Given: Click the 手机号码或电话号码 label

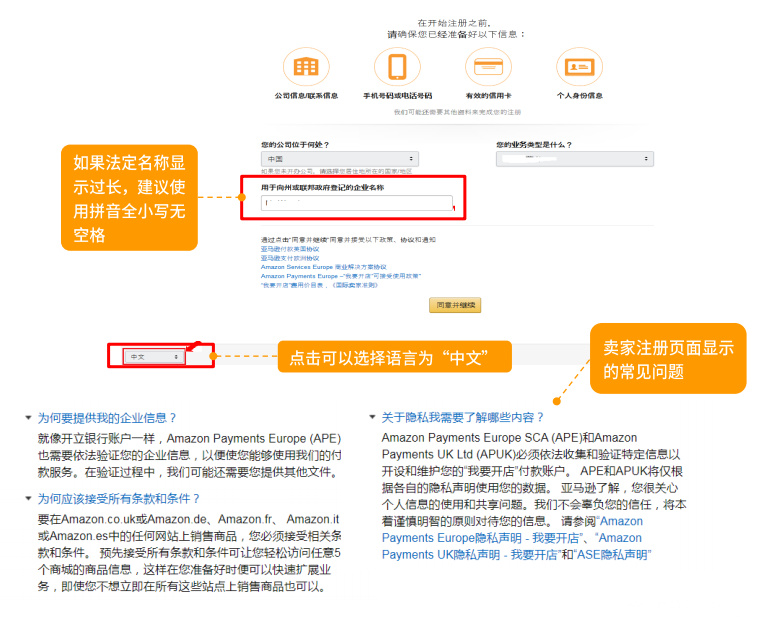Looking at the screenshot, I should click(x=397, y=96).
